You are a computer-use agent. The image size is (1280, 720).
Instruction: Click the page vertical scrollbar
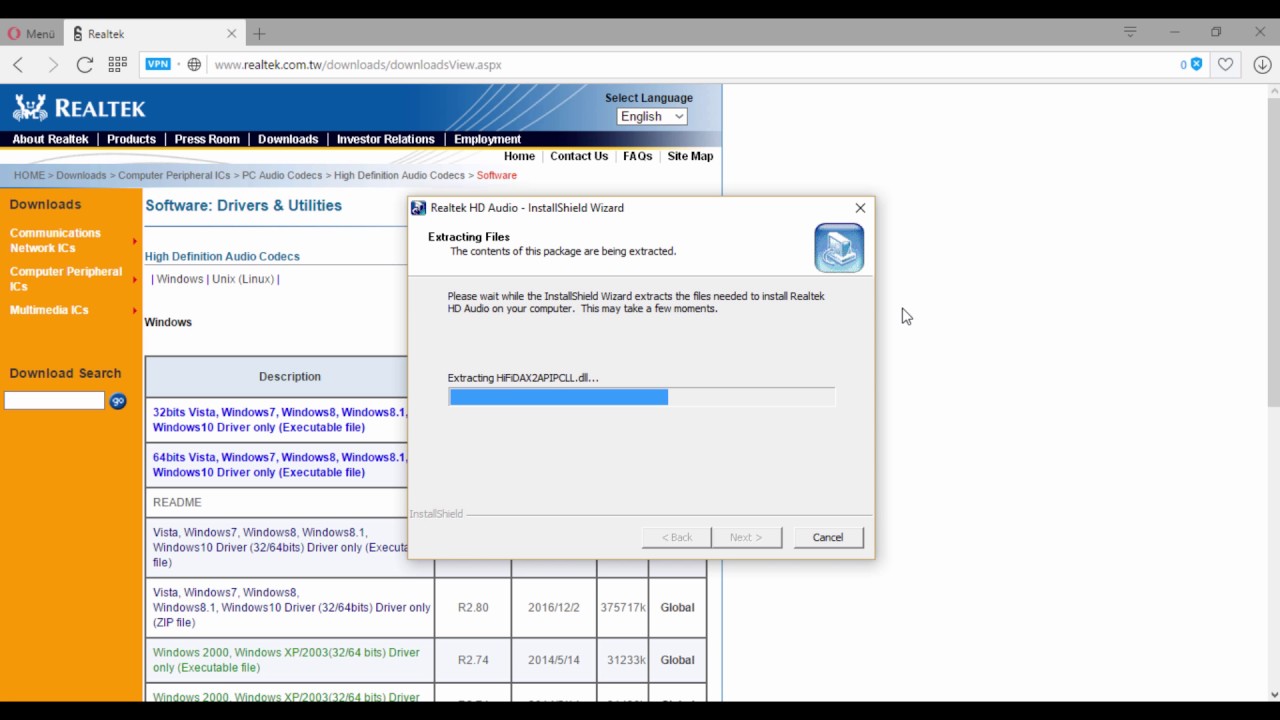pyautogui.click(x=1274, y=250)
